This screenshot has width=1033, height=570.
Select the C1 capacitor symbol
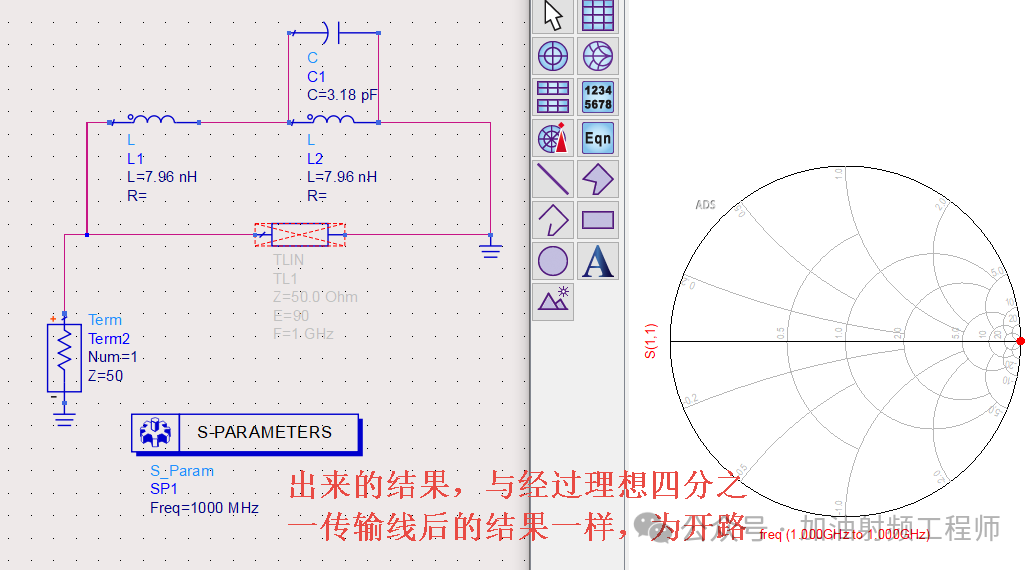(333, 32)
